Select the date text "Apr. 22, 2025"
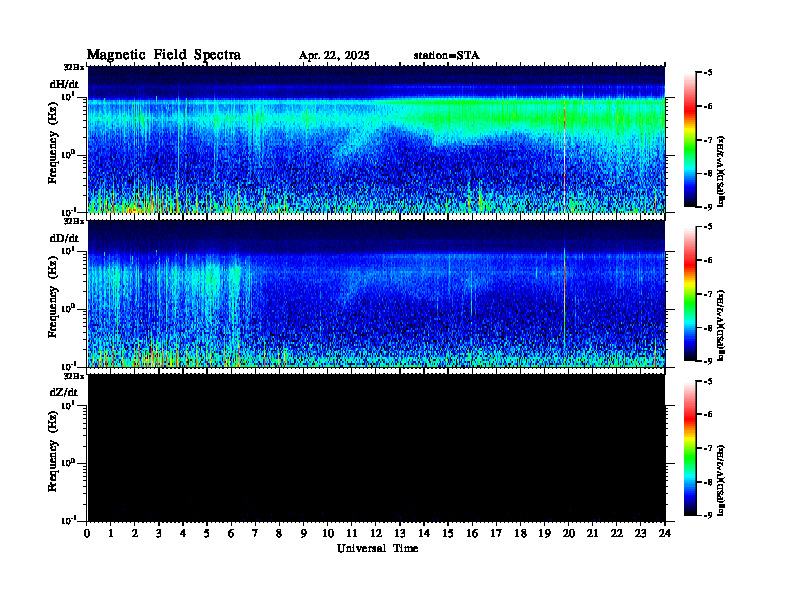This screenshot has width=792, height=612. pos(334,56)
